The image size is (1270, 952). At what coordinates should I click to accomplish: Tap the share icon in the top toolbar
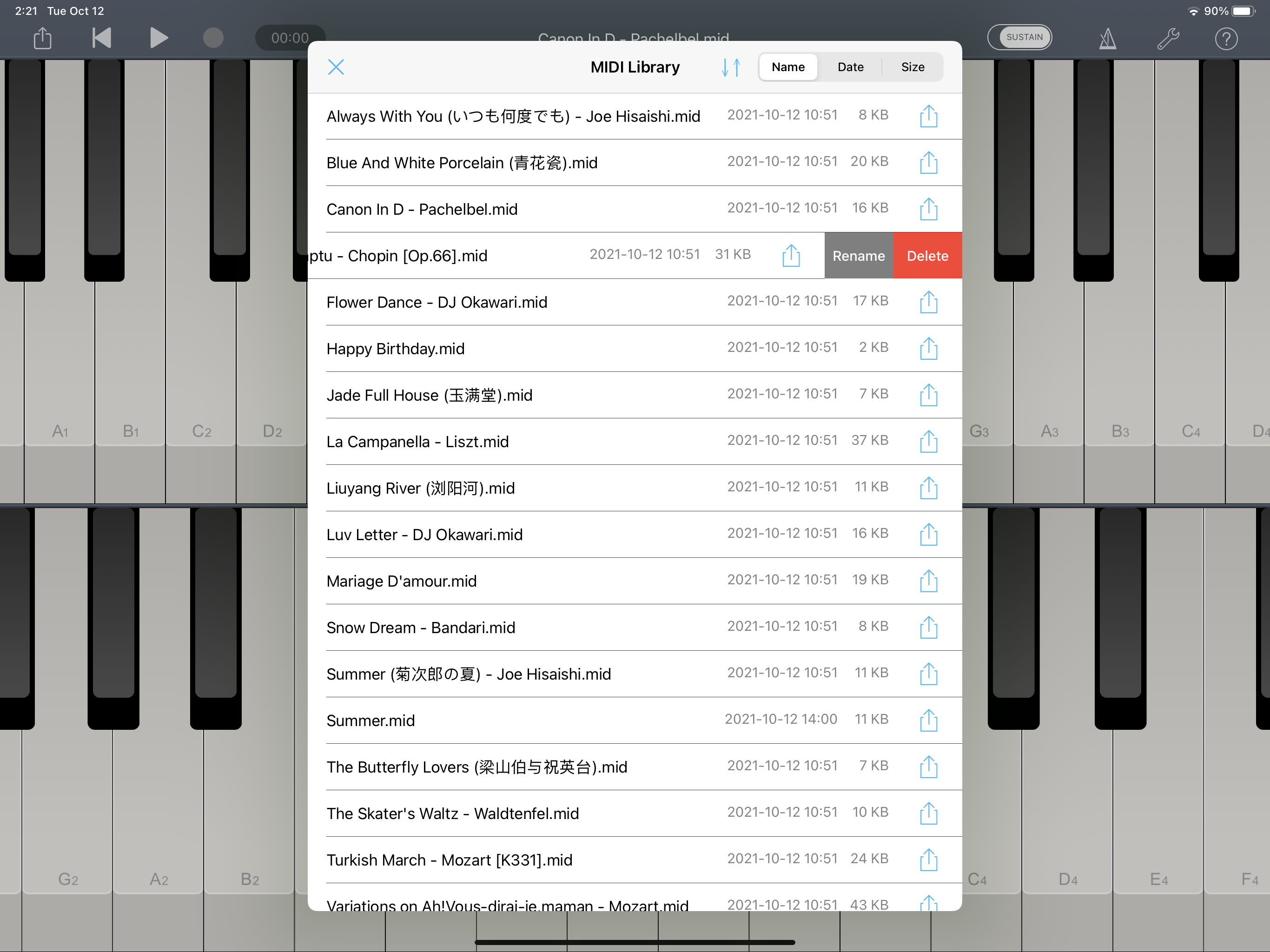coord(42,39)
